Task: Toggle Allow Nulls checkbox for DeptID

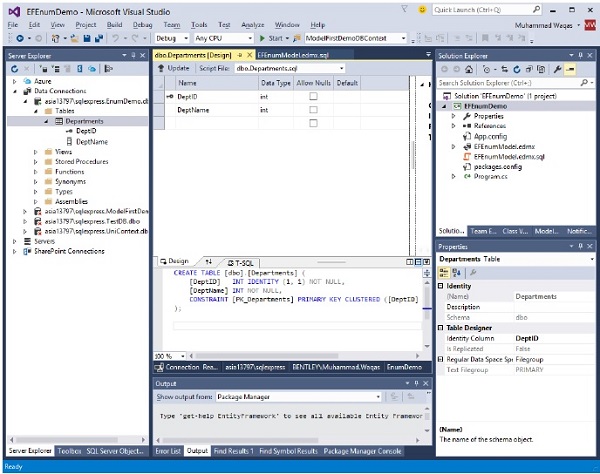Action: [x=313, y=96]
